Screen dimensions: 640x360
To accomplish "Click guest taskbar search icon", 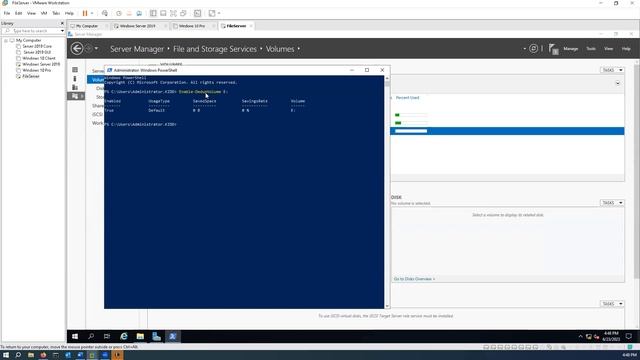I will [x=91, y=336].
